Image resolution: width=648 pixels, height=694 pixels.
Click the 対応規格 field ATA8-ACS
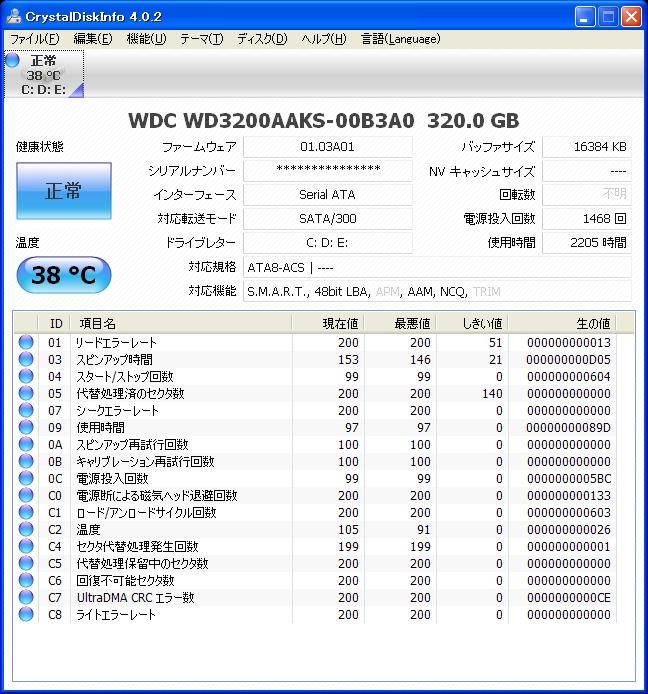click(x=437, y=267)
